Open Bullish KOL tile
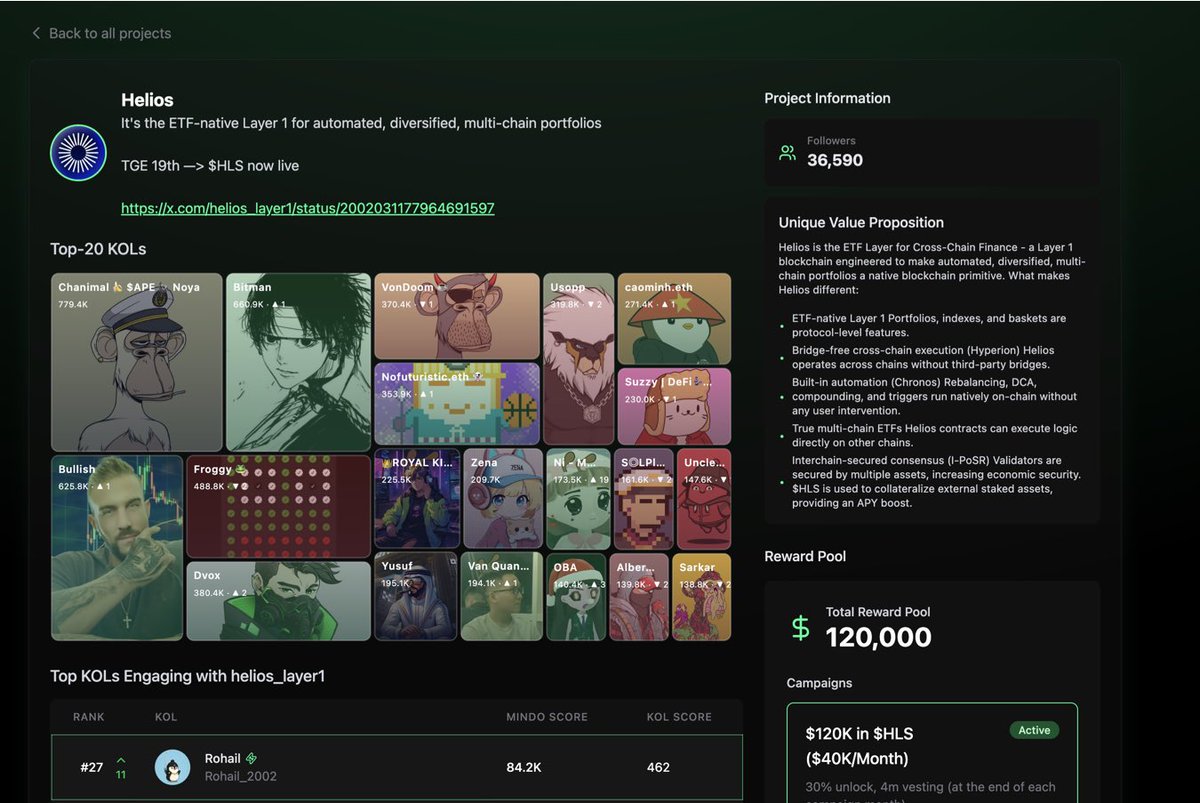Image resolution: width=1200 pixels, height=803 pixels. 117,548
